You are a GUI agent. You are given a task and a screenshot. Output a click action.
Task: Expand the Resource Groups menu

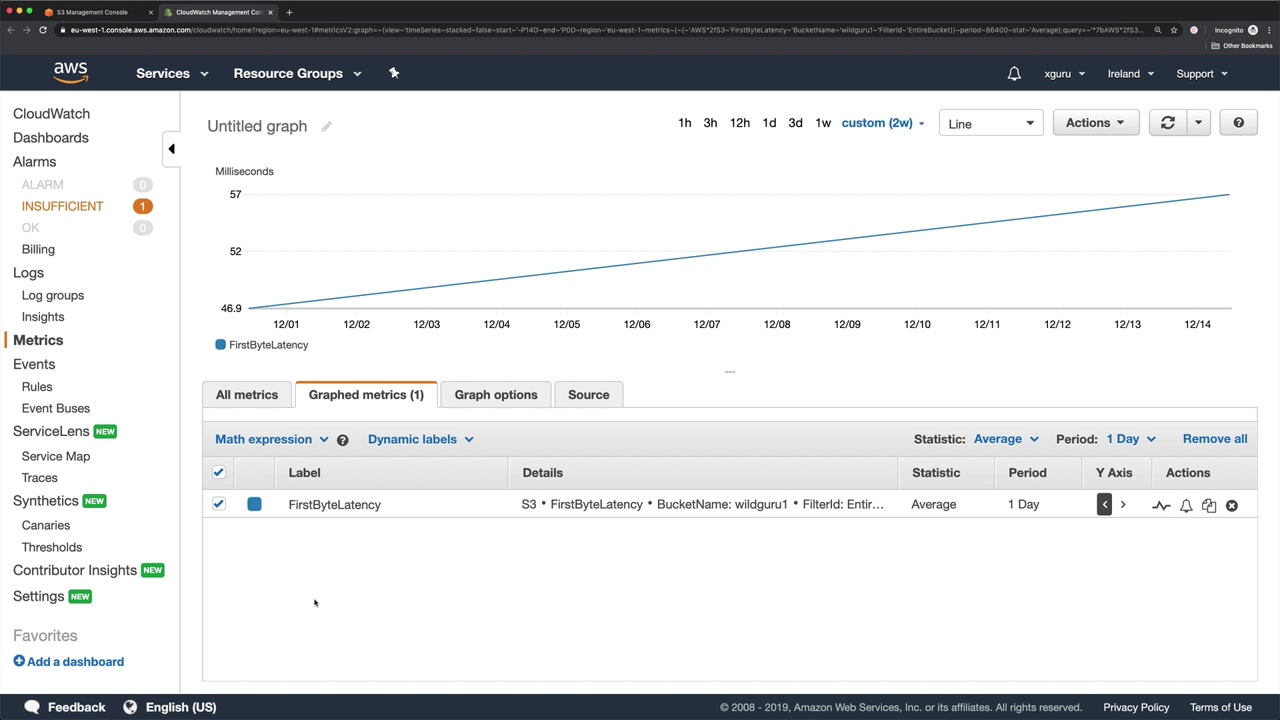point(297,73)
